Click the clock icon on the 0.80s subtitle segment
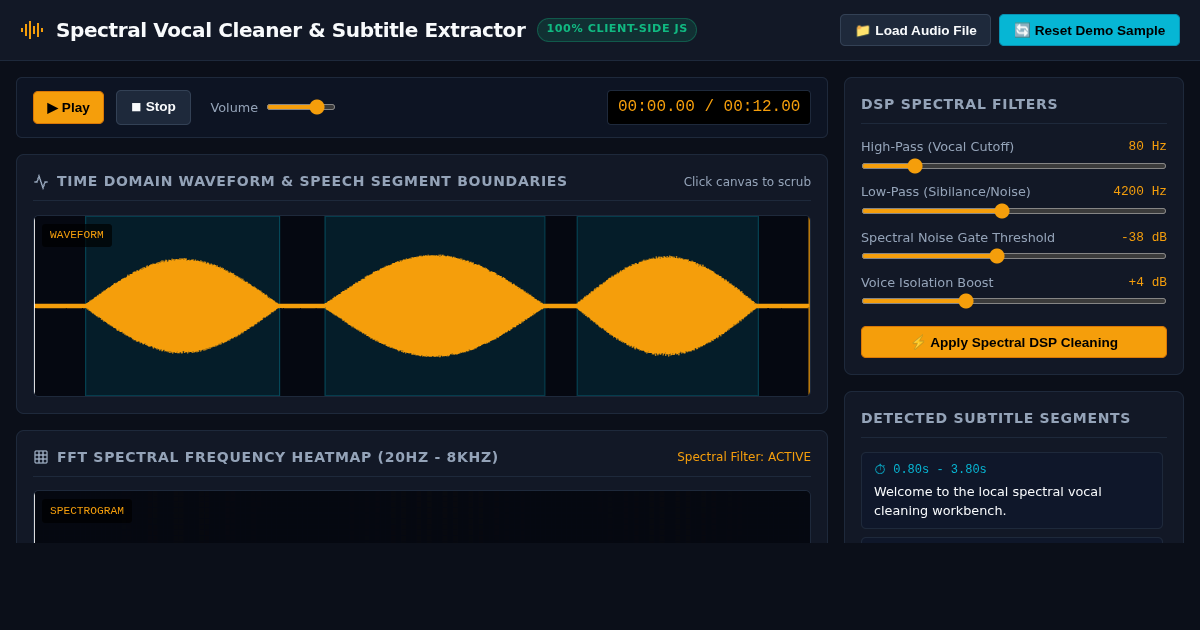This screenshot has height=630, width=1200. (x=880, y=469)
